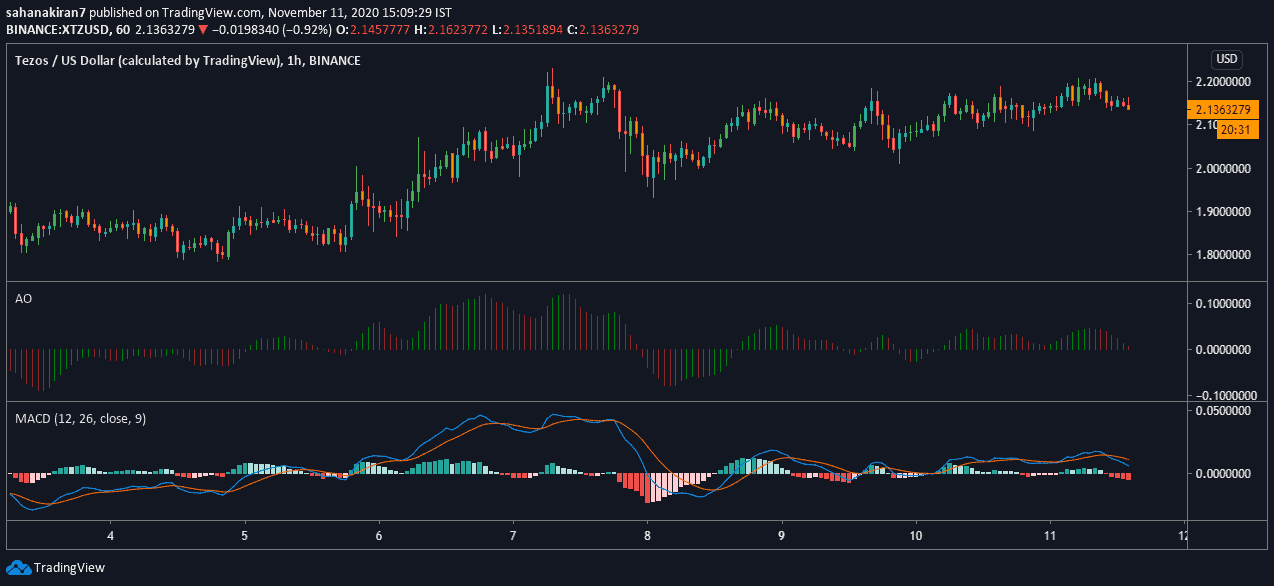Click the MACD (12, 26, close, 9) label
This screenshot has height=586, width=1274.
80,418
